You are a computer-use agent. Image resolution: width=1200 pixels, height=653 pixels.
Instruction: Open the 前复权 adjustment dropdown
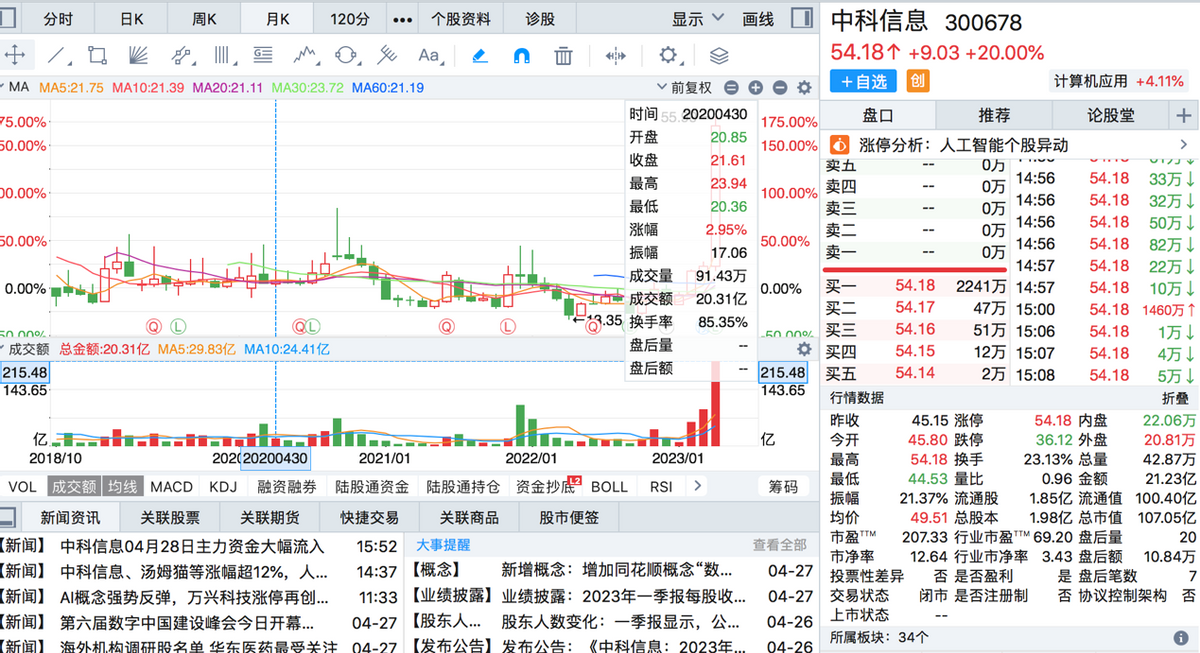[684, 88]
